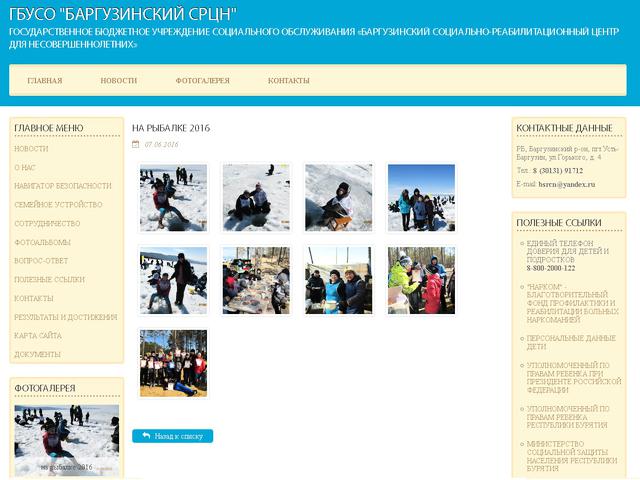Open photo of child fishing at ice hole
Viewport: 640px width, 480px height.
tap(173, 198)
